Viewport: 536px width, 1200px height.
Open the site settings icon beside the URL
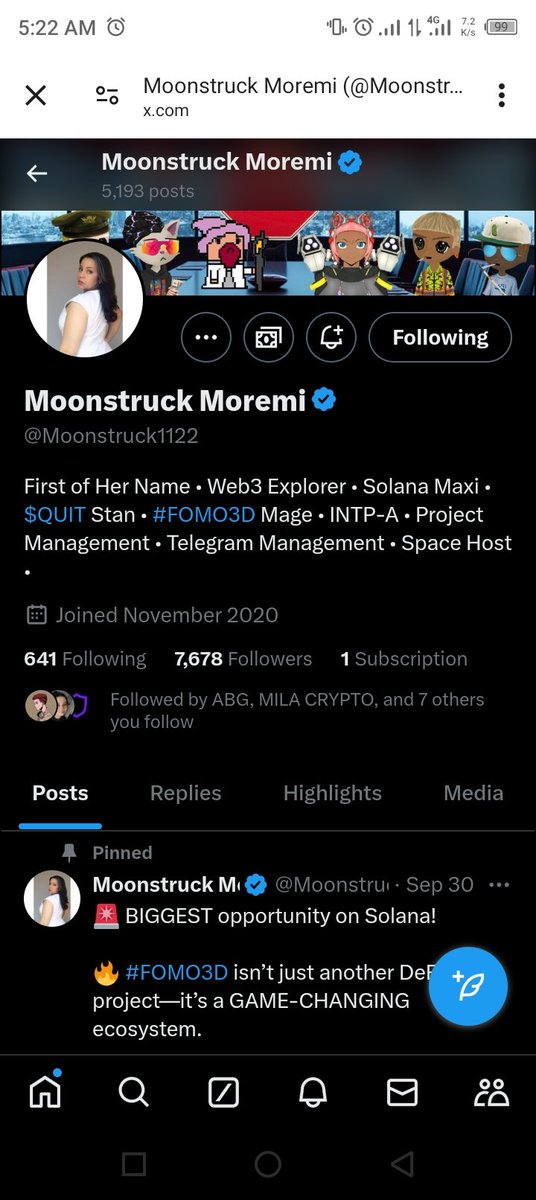[107, 95]
